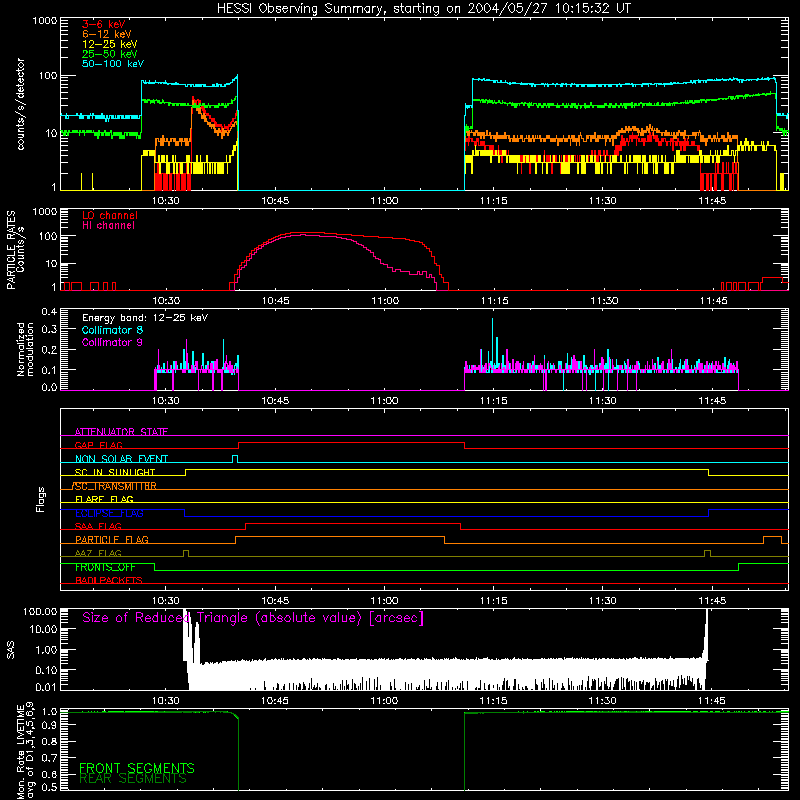Click the FLARE_FLAG label
The width and height of the screenshot is (800, 800).
pos(104,499)
